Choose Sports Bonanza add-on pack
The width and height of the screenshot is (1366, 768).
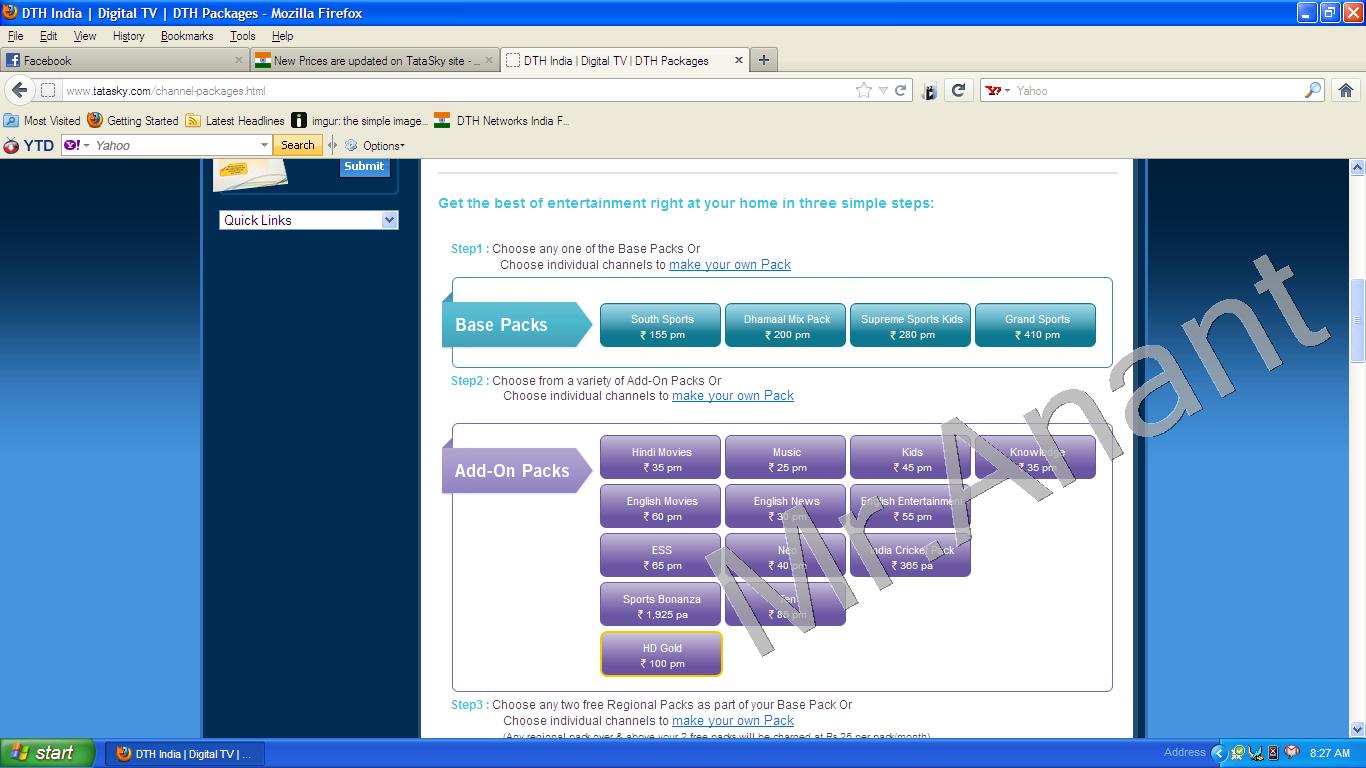[660, 605]
